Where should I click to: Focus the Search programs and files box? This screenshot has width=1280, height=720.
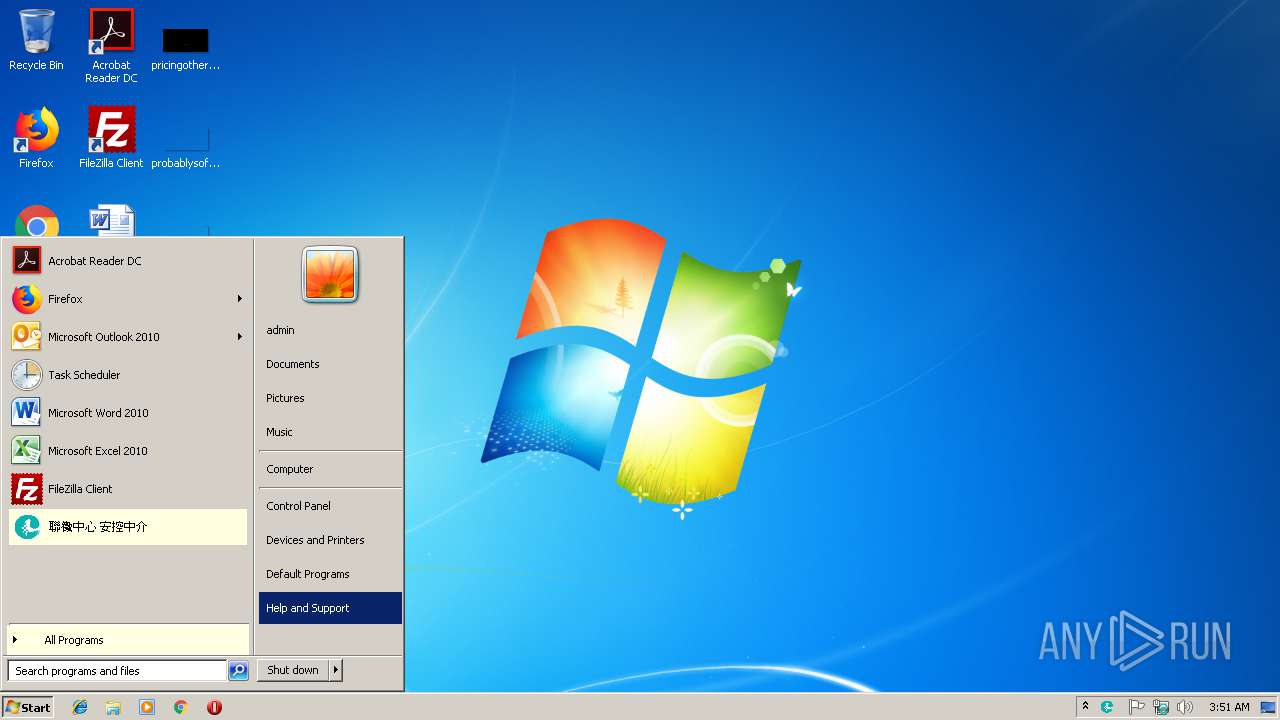(117, 671)
